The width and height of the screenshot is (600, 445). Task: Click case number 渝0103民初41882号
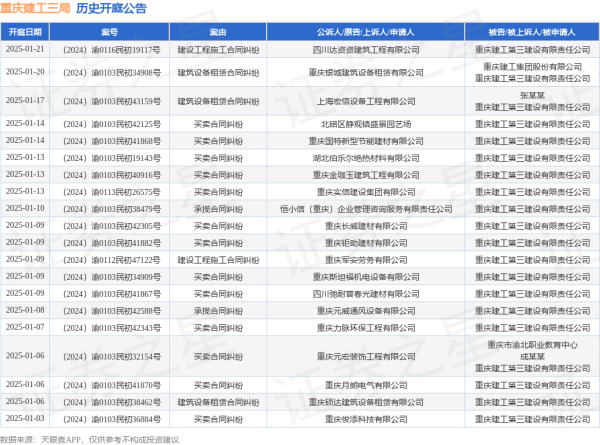[x=112, y=243]
